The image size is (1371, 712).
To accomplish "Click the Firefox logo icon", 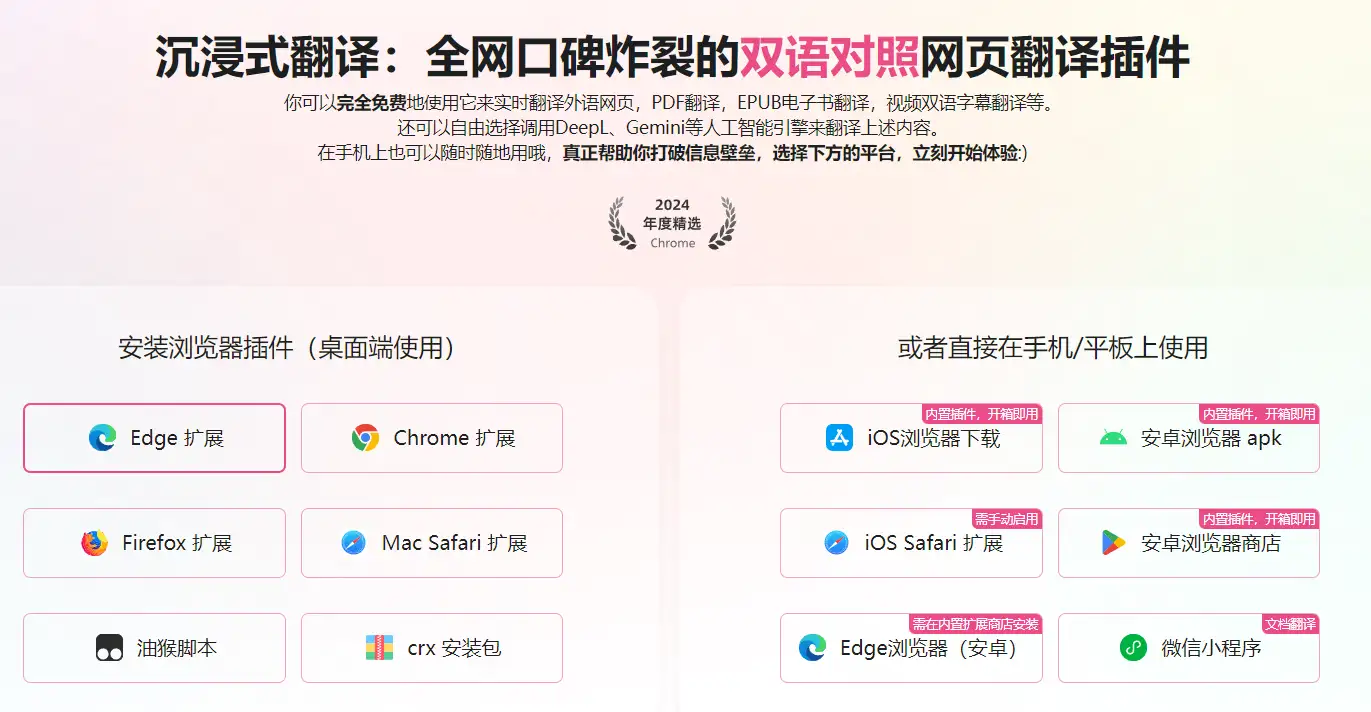I will pos(95,543).
